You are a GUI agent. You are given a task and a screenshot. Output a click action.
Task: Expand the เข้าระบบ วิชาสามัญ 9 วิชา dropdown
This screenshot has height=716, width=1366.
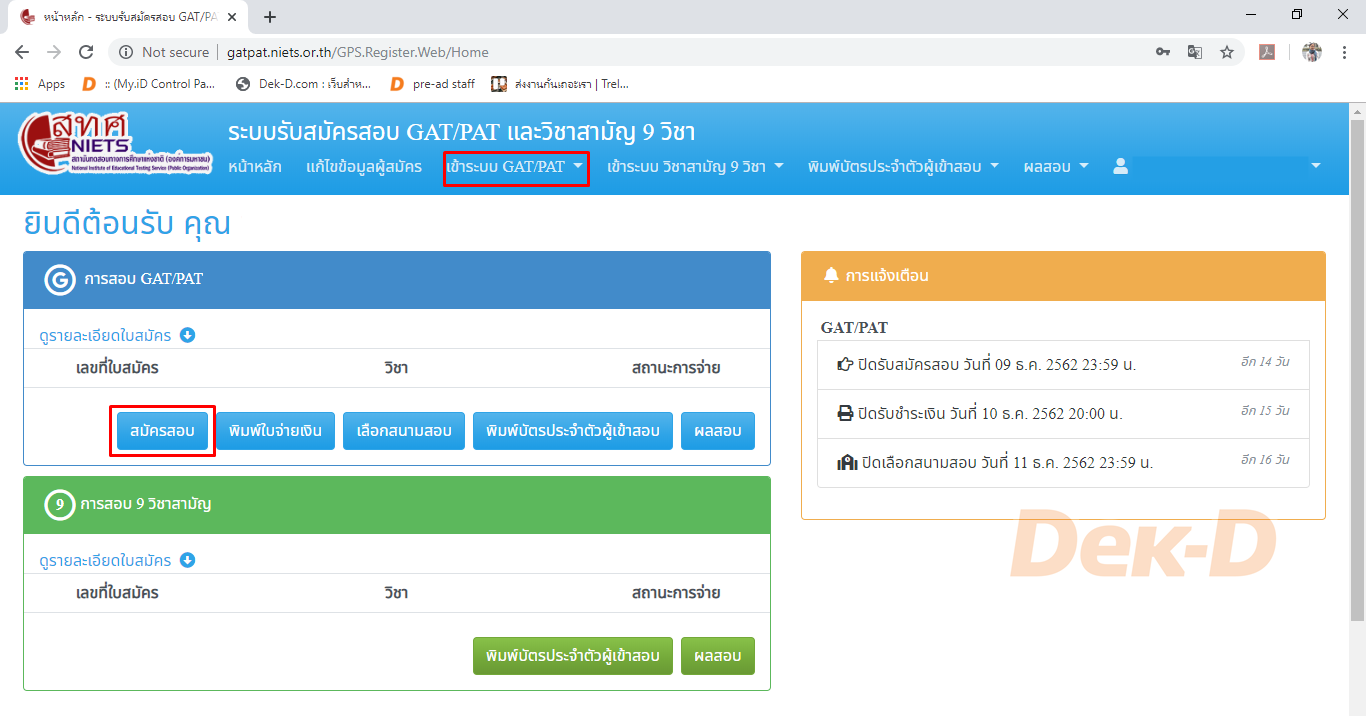695,167
